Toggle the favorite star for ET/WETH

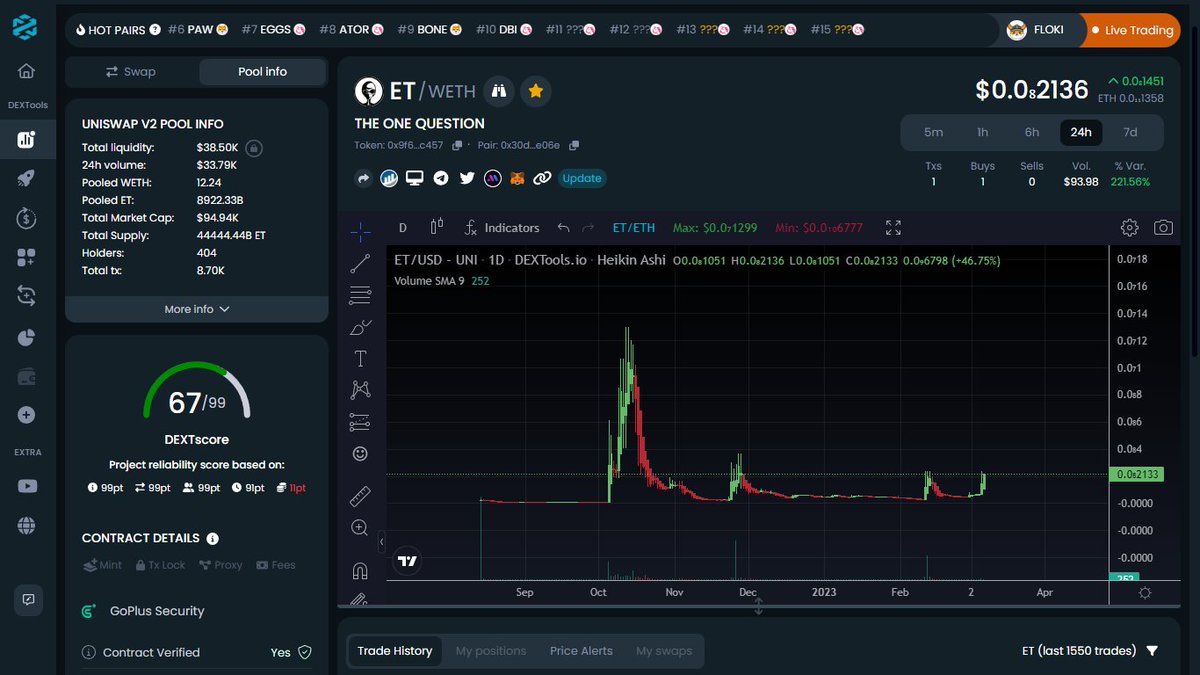[x=536, y=92]
